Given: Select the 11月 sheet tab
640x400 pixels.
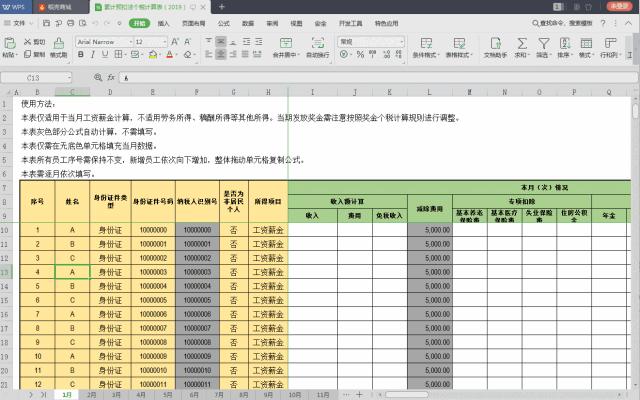Looking at the screenshot, I should (x=322, y=395).
